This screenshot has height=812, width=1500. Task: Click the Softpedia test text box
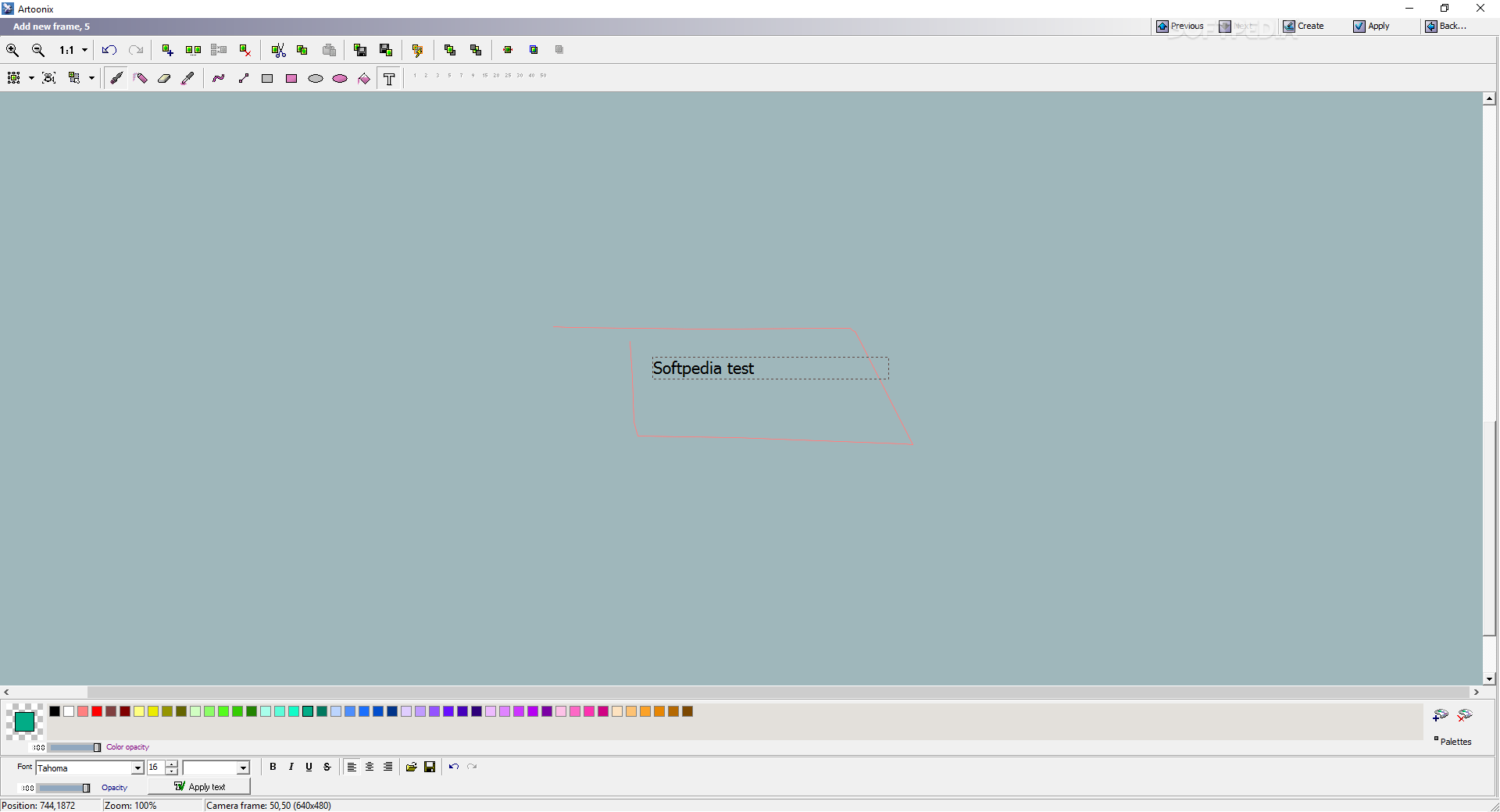pyautogui.click(x=770, y=369)
